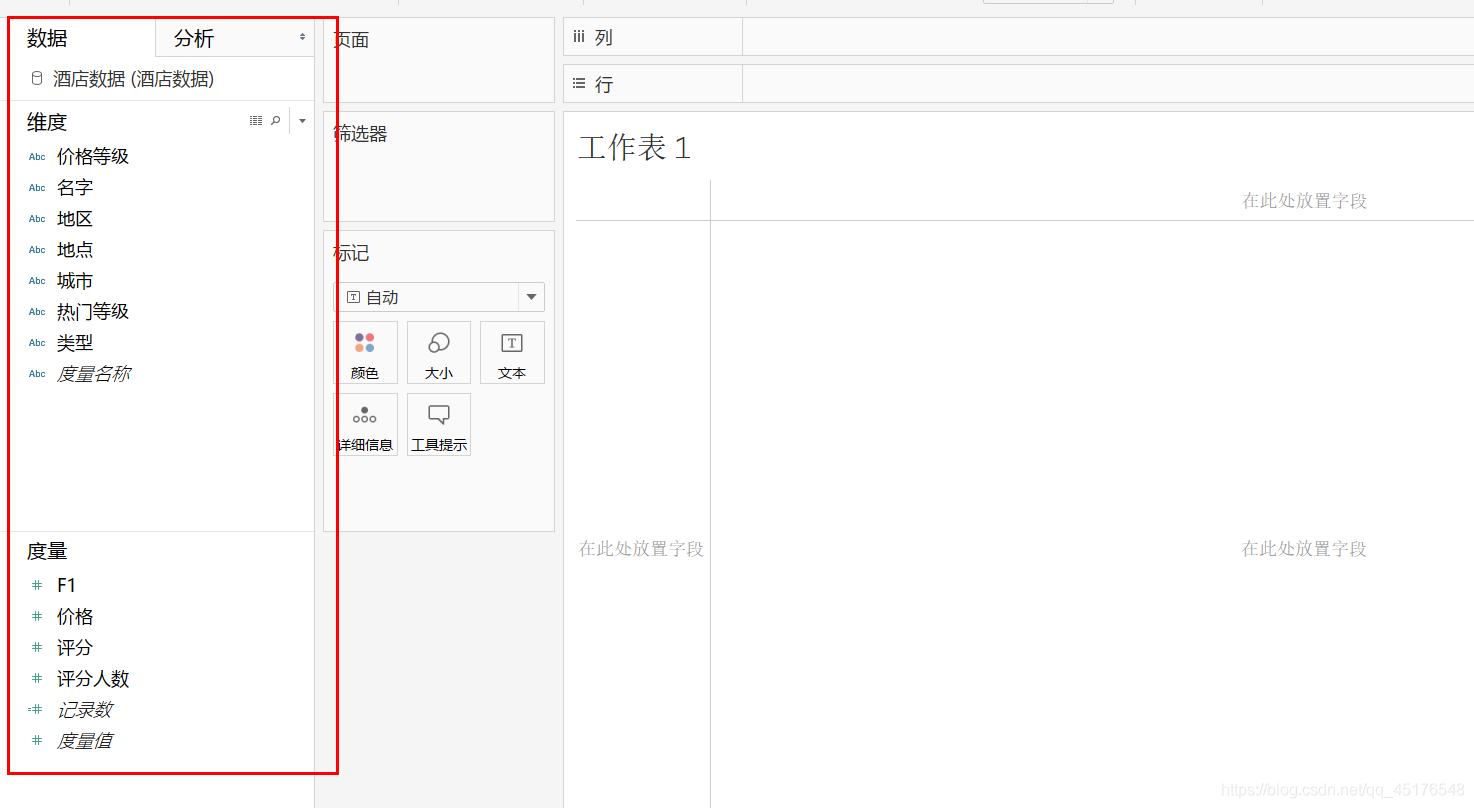Click the number icon next to 评分人数

coord(37,678)
